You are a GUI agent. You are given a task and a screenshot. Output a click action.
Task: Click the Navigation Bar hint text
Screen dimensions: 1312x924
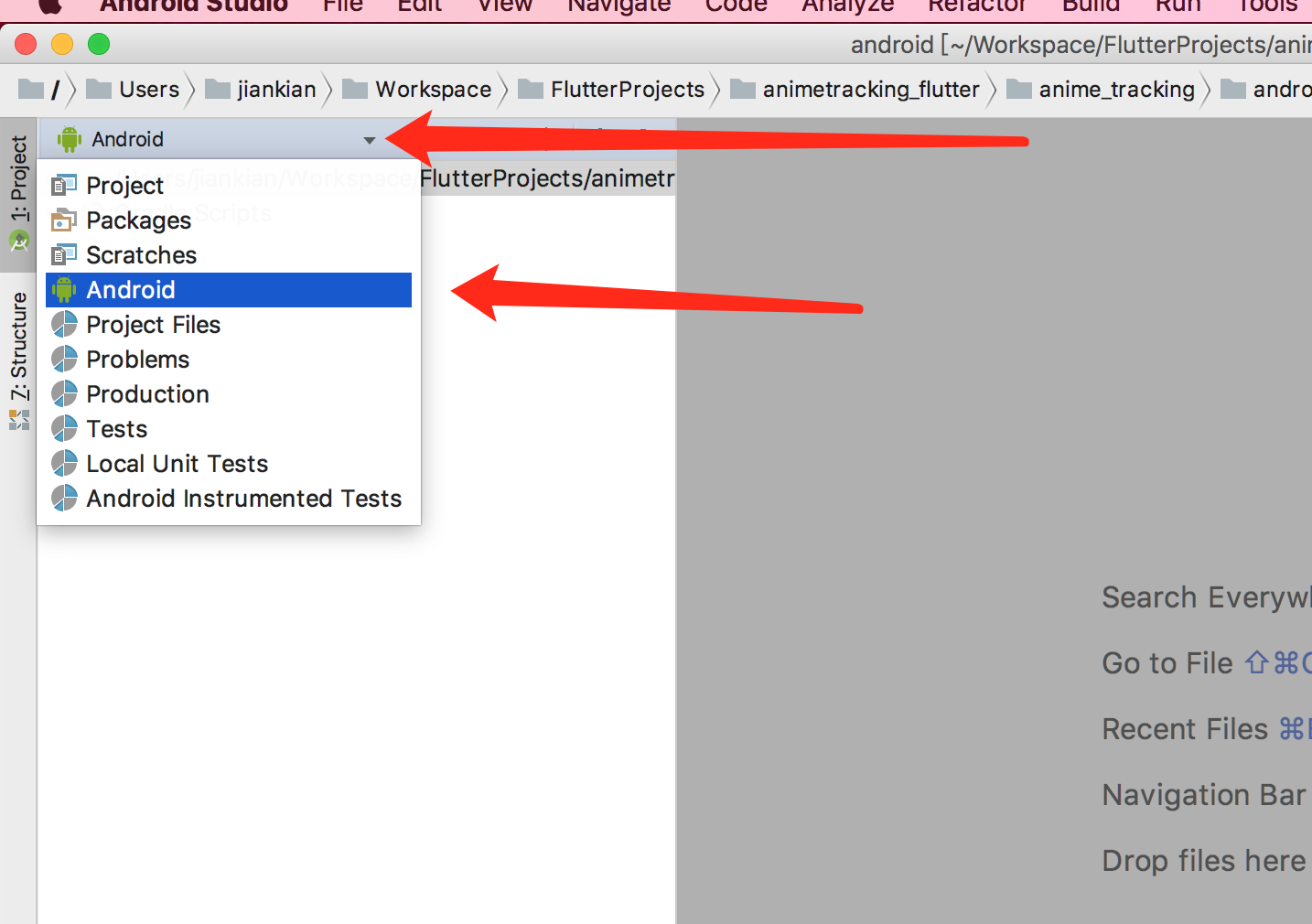1204,795
